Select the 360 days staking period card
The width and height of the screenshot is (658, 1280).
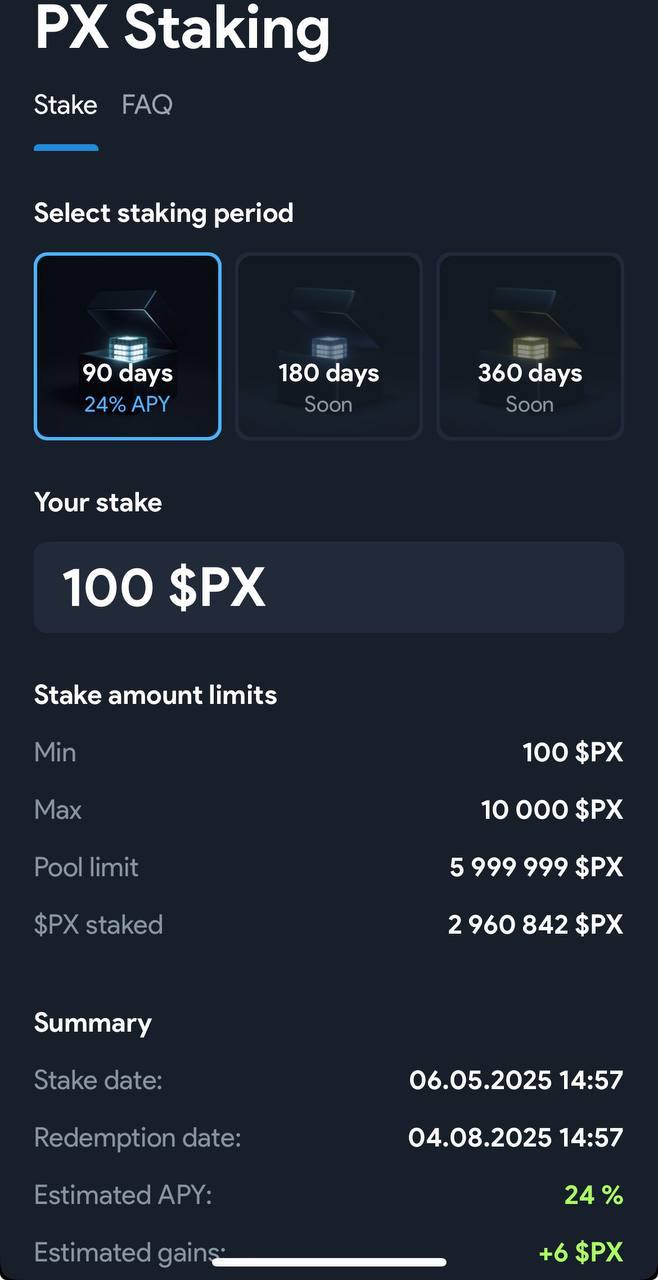pos(530,346)
